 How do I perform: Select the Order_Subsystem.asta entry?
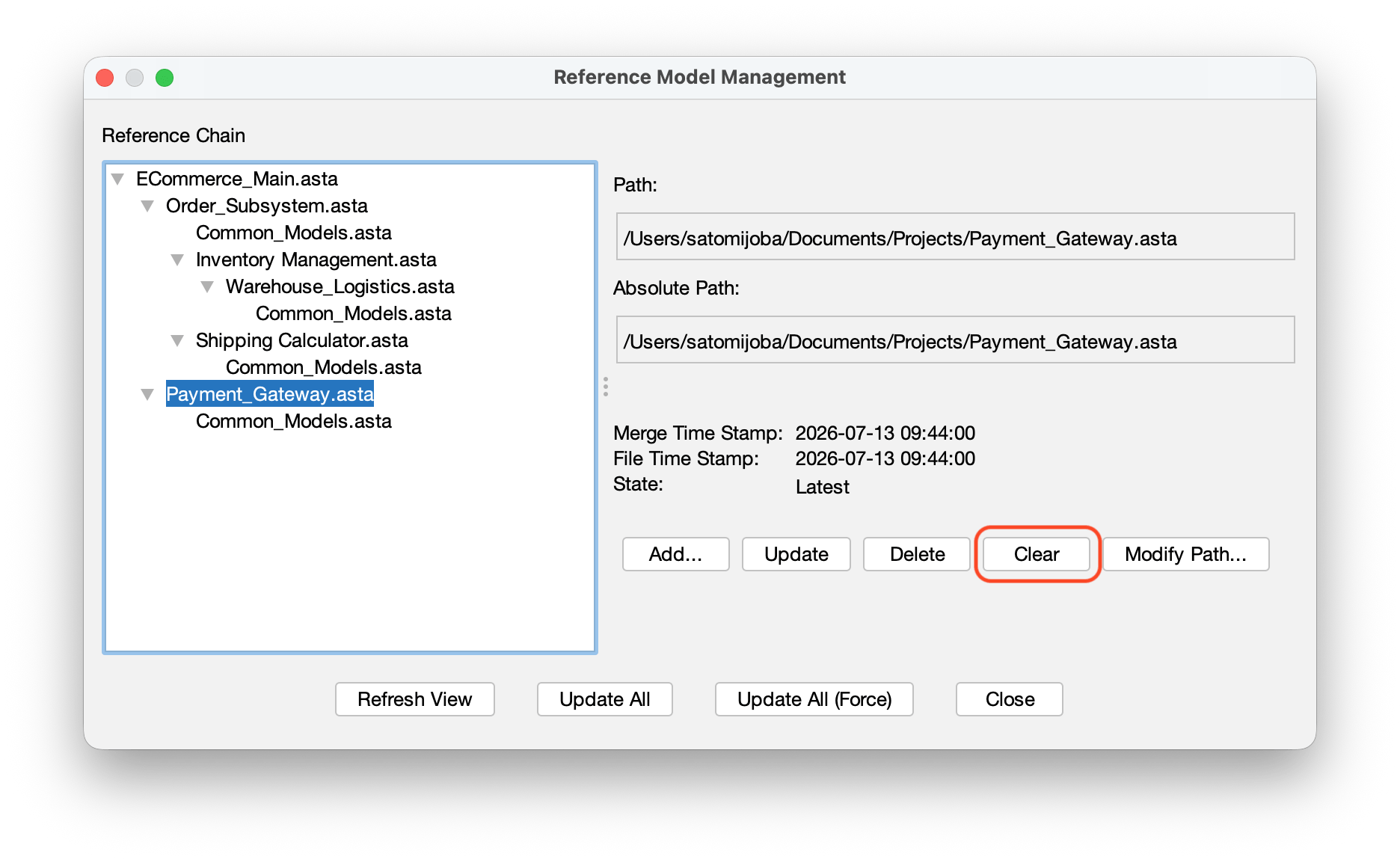[x=267, y=206]
